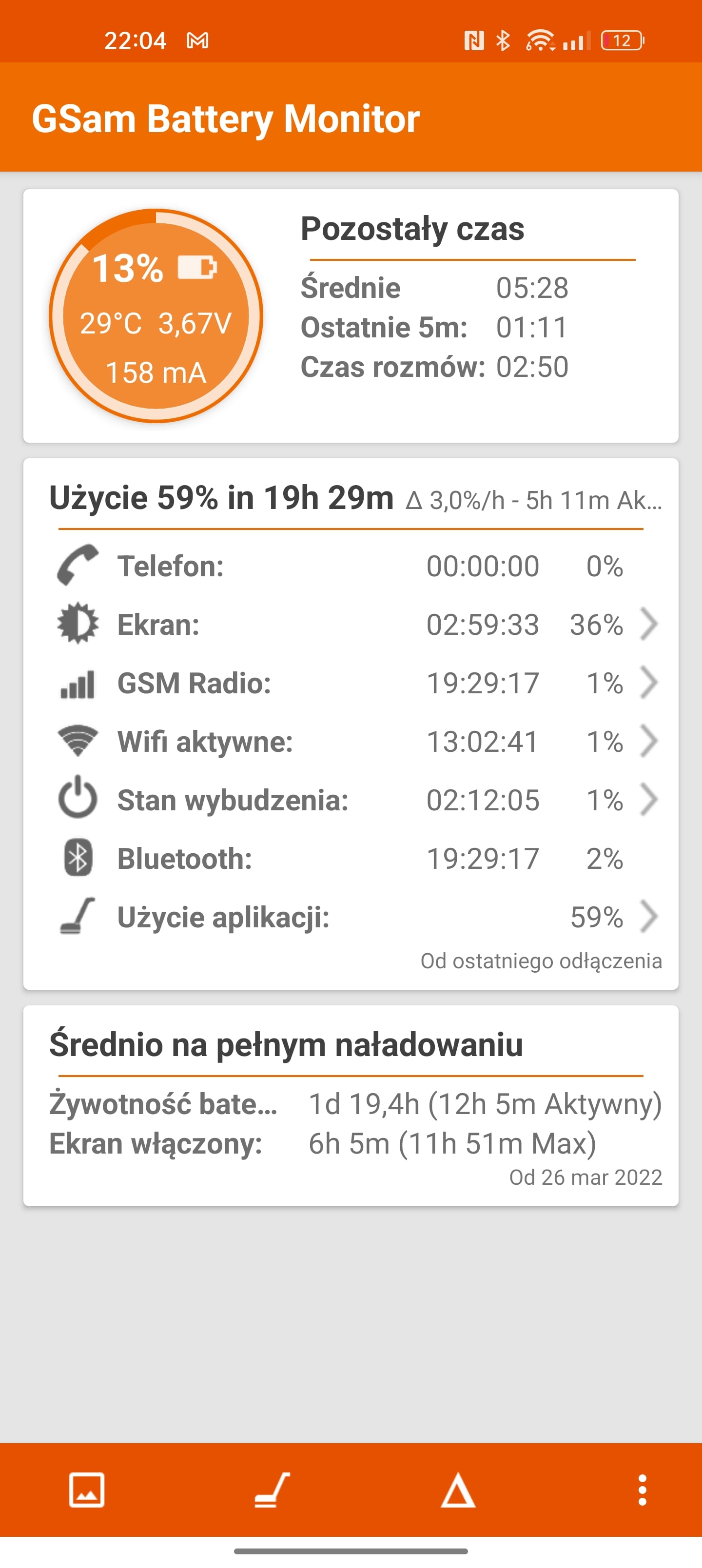Image resolution: width=702 pixels, height=1568 pixels.
Task: Tap the phone handset icon beside Telefon
Action: tap(78, 565)
